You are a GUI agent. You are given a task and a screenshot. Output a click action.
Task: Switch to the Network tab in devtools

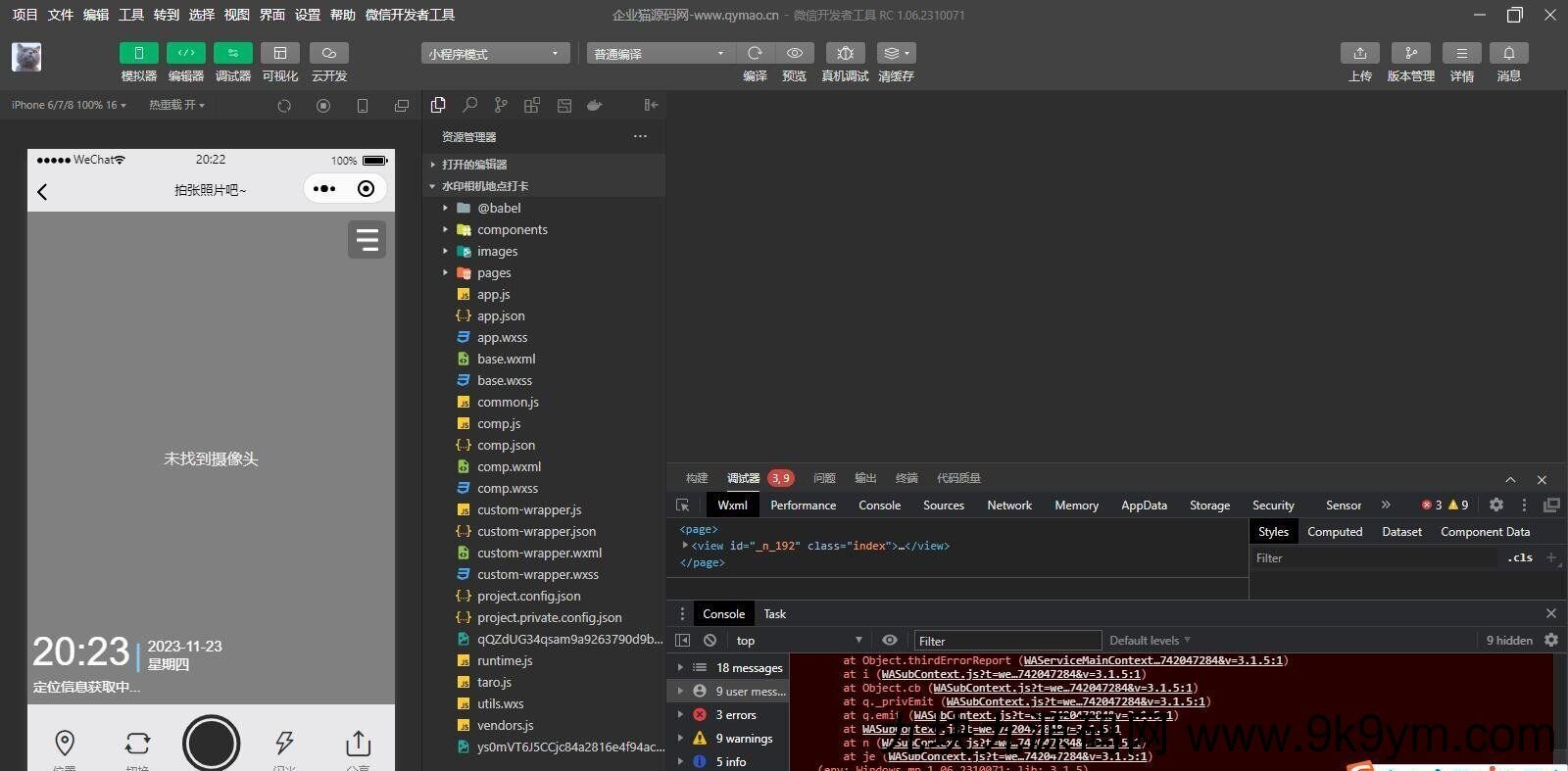1008,506
